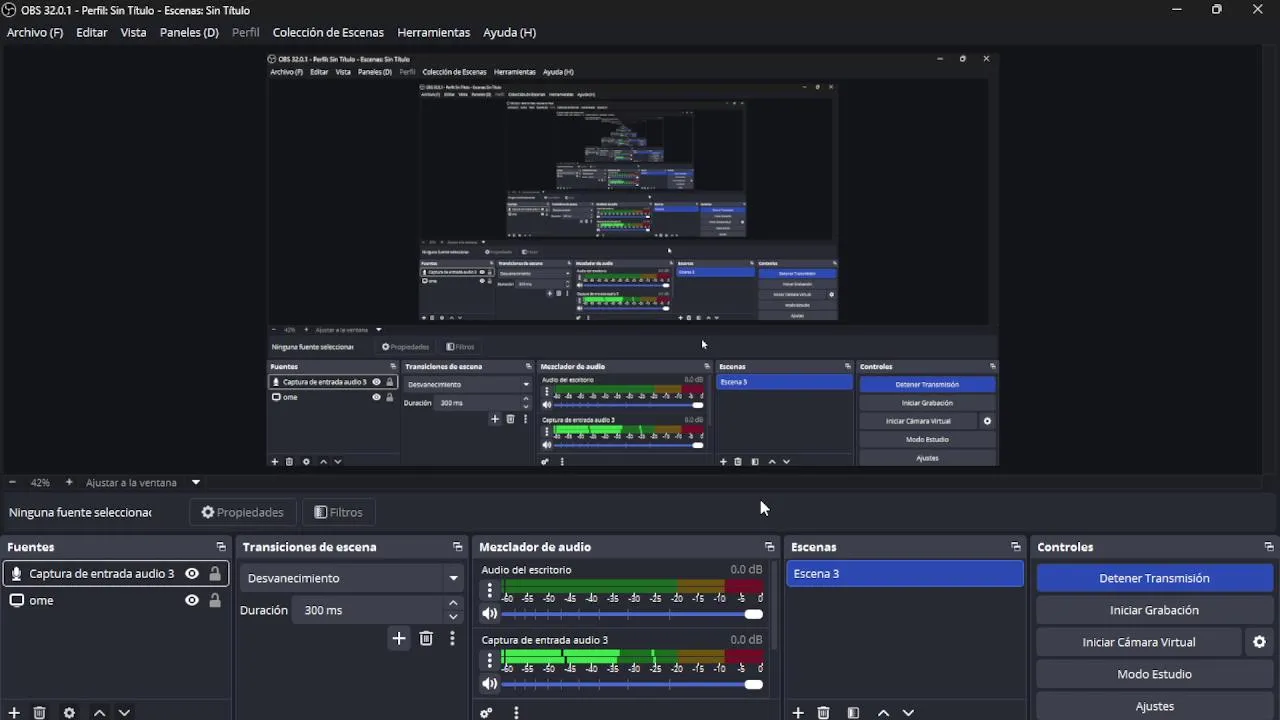Open the Desvanecimiento transition dropdown
Image resolution: width=1280 pixels, height=720 pixels.
pyautogui.click(x=353, y=578)
